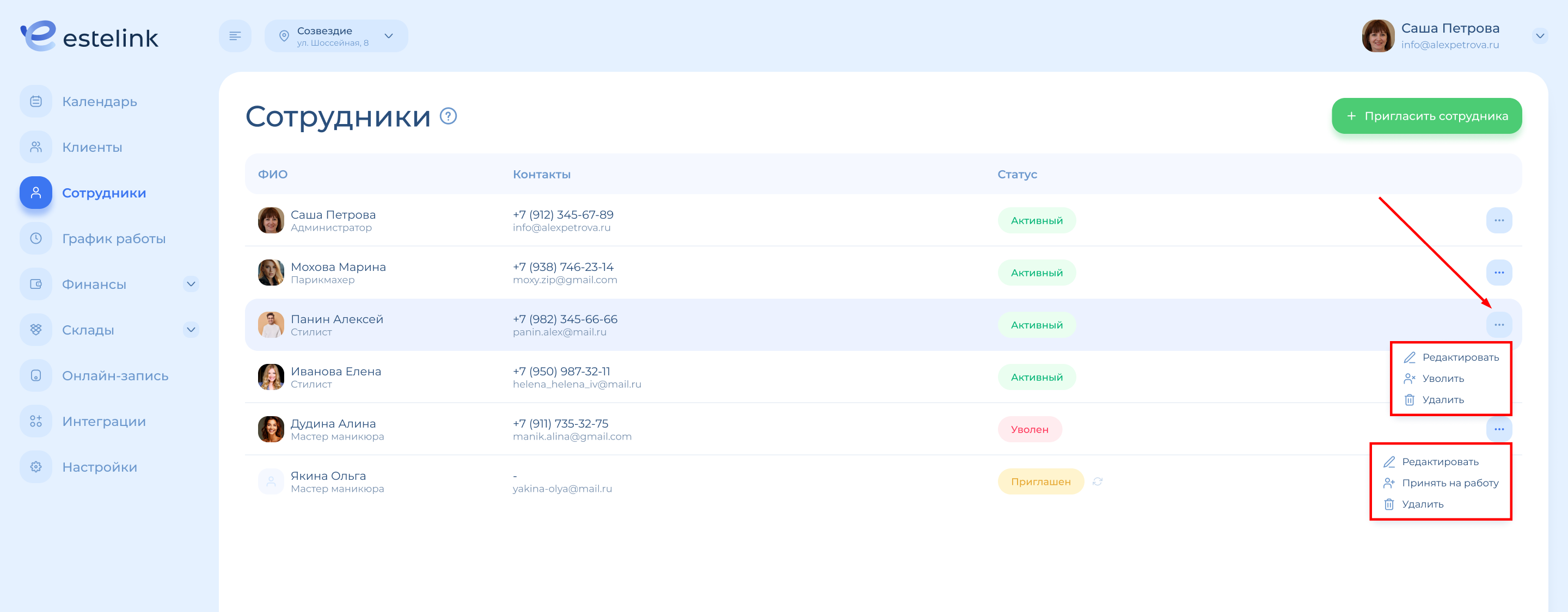Go to Интеграции section
1568x612 pixels.
pos(104,421)
